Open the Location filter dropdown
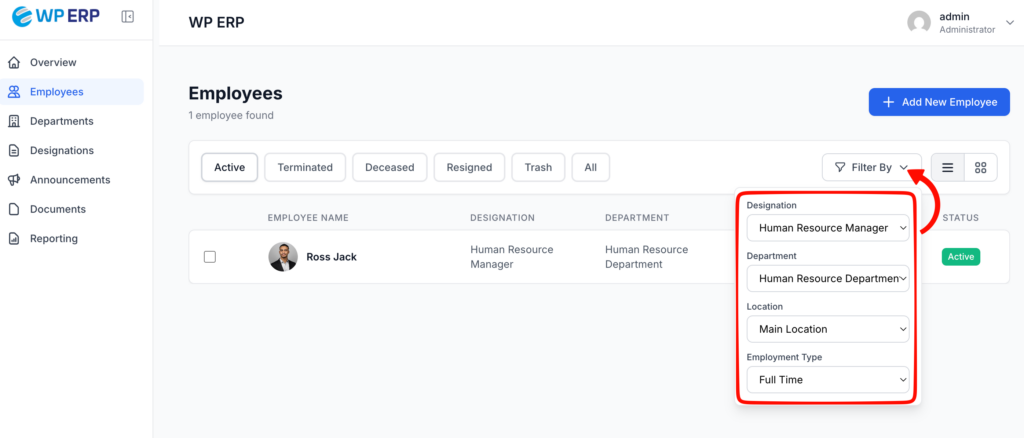 (827, 329)
